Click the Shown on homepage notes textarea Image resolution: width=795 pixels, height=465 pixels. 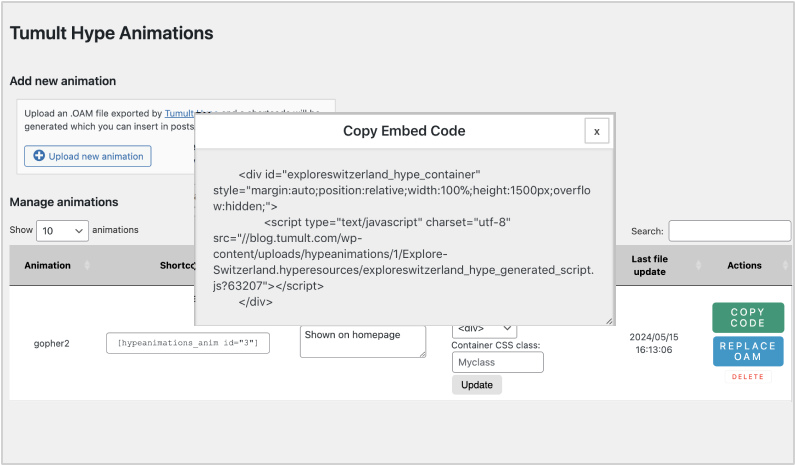pos(362,341)
